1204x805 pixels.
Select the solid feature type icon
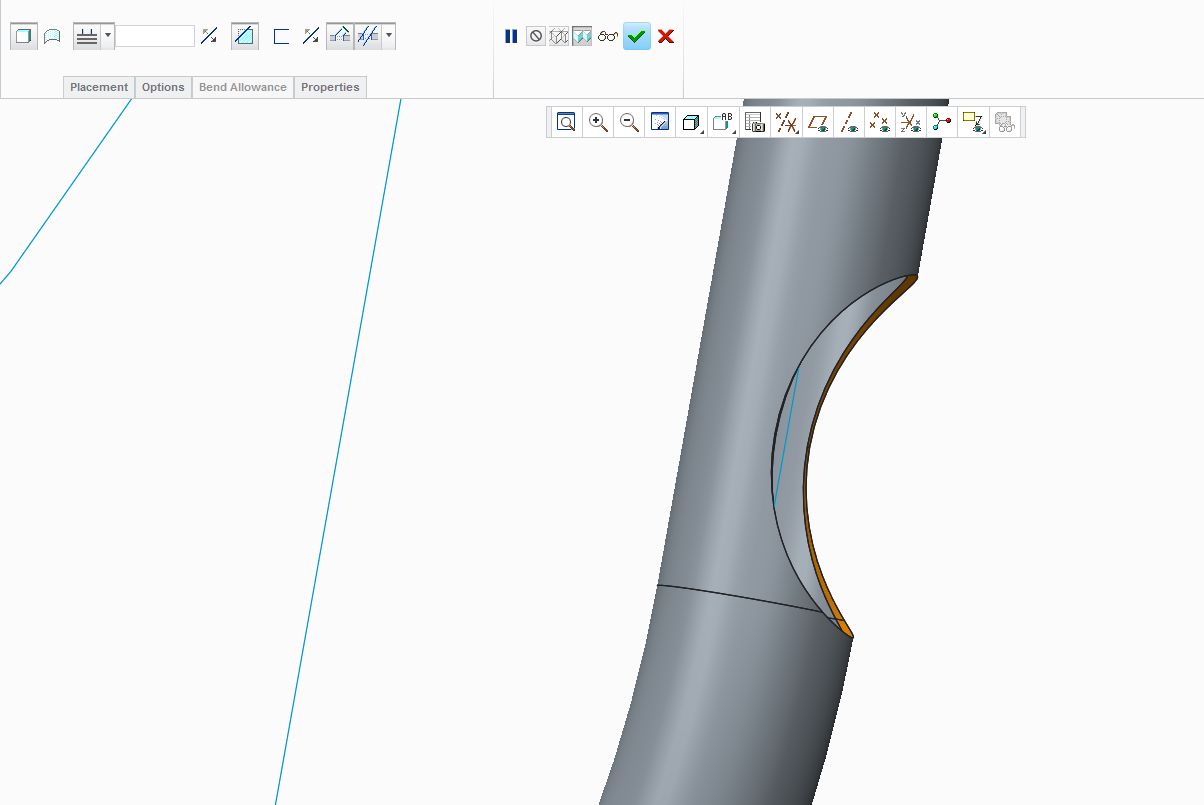(x=24, y=37)
